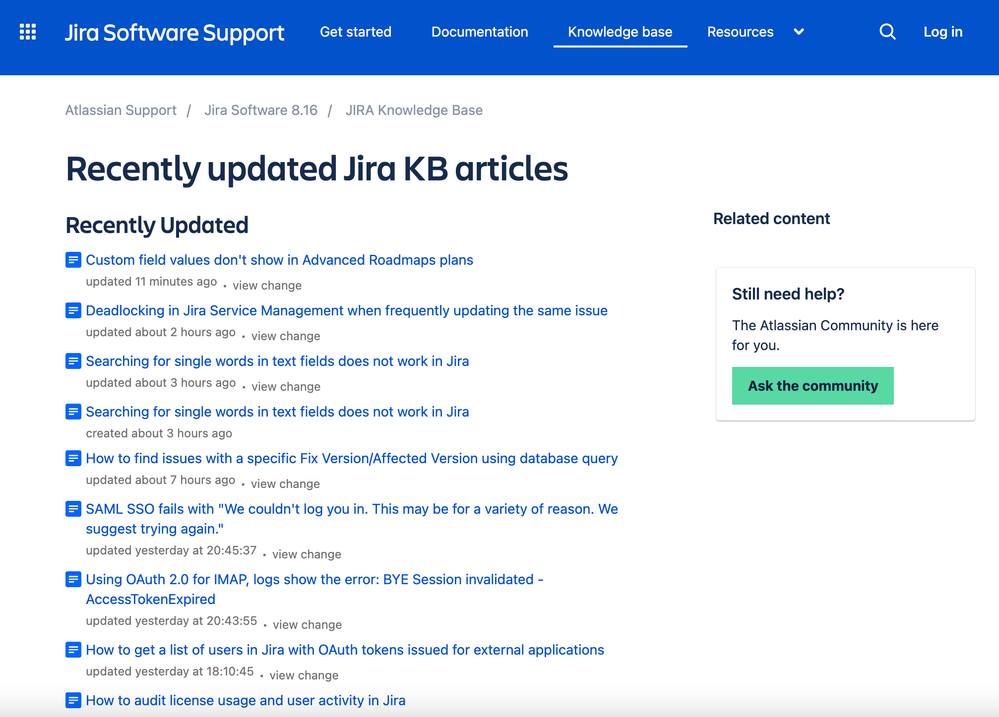Select the Knowledge base tab
Viewport: 999px width, 717px height.
[620, 32]
